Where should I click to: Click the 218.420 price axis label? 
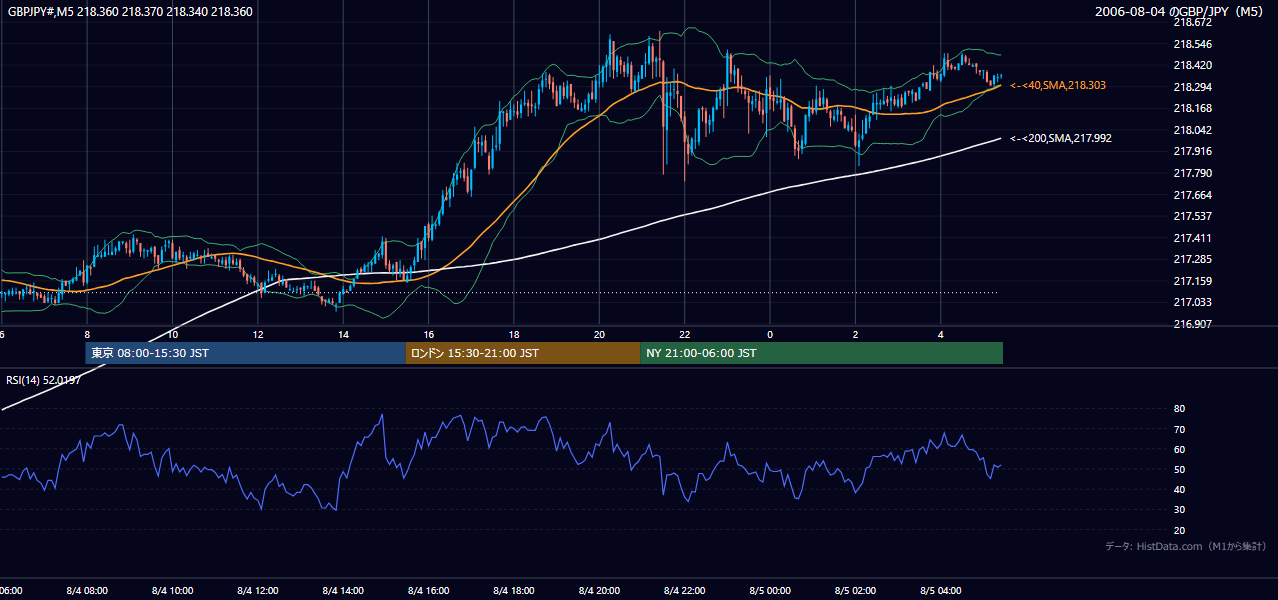point(1191,65)
